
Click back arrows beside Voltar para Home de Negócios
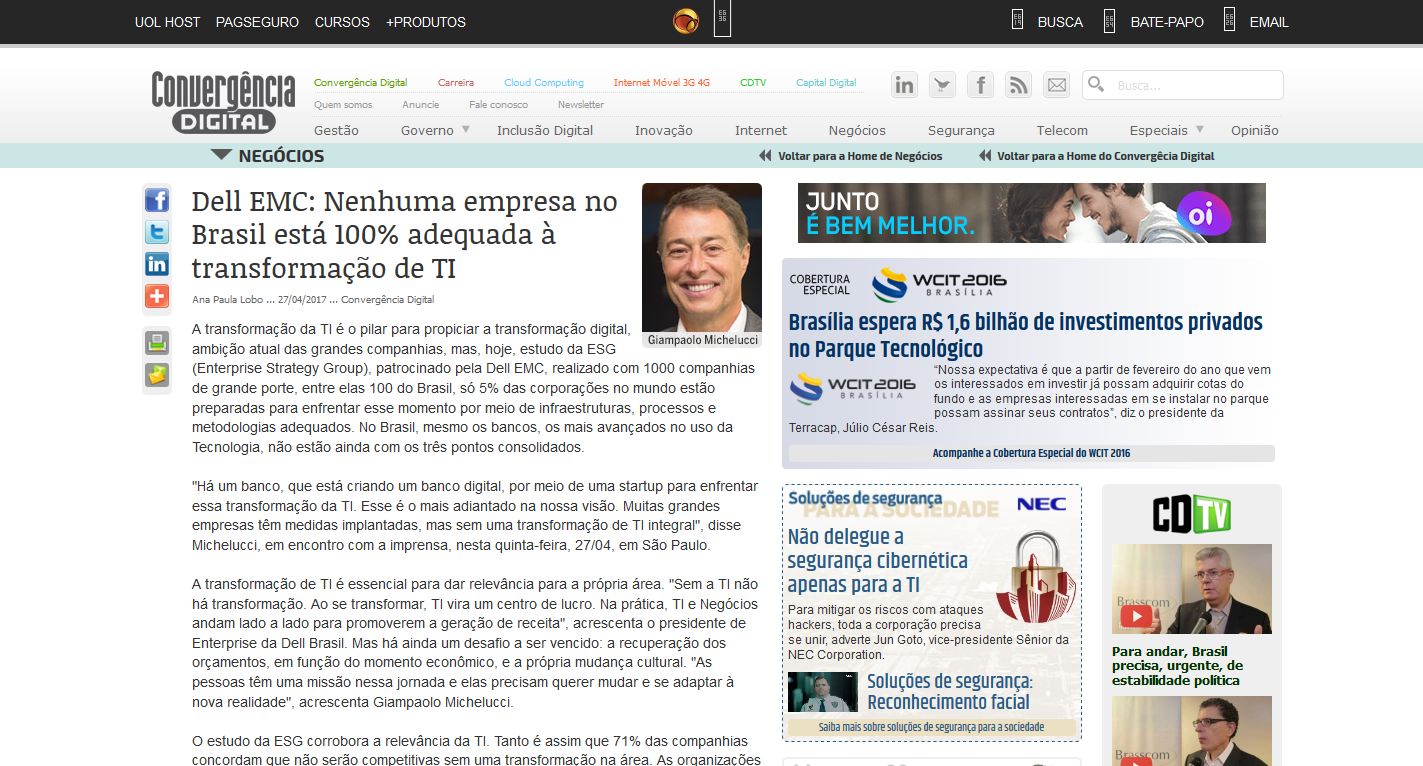(x=765, y=156)
